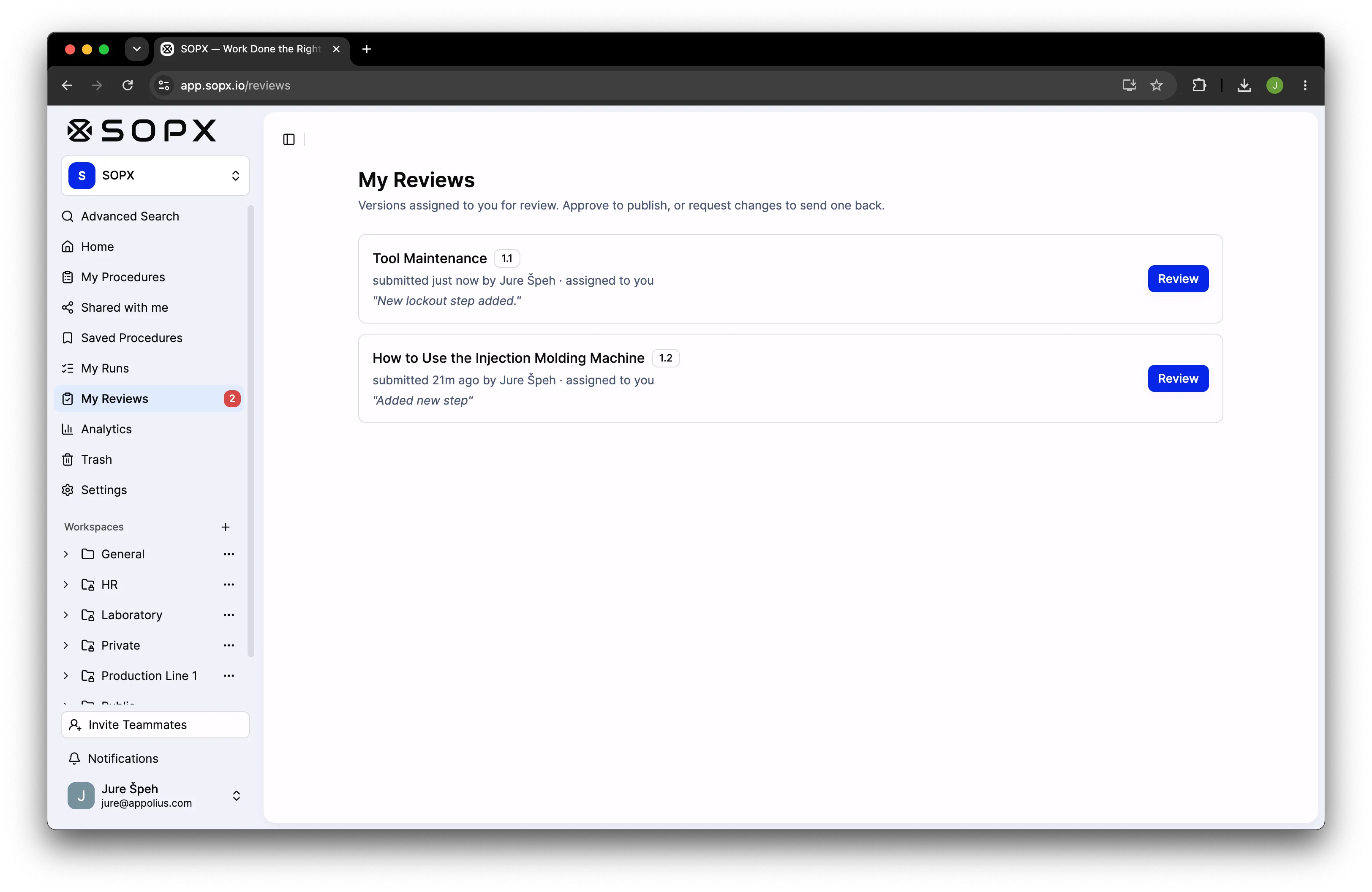Review the Injection Molding Machine version
Viewport: 1372px width, 892px height.
[x=1178, y=378]
